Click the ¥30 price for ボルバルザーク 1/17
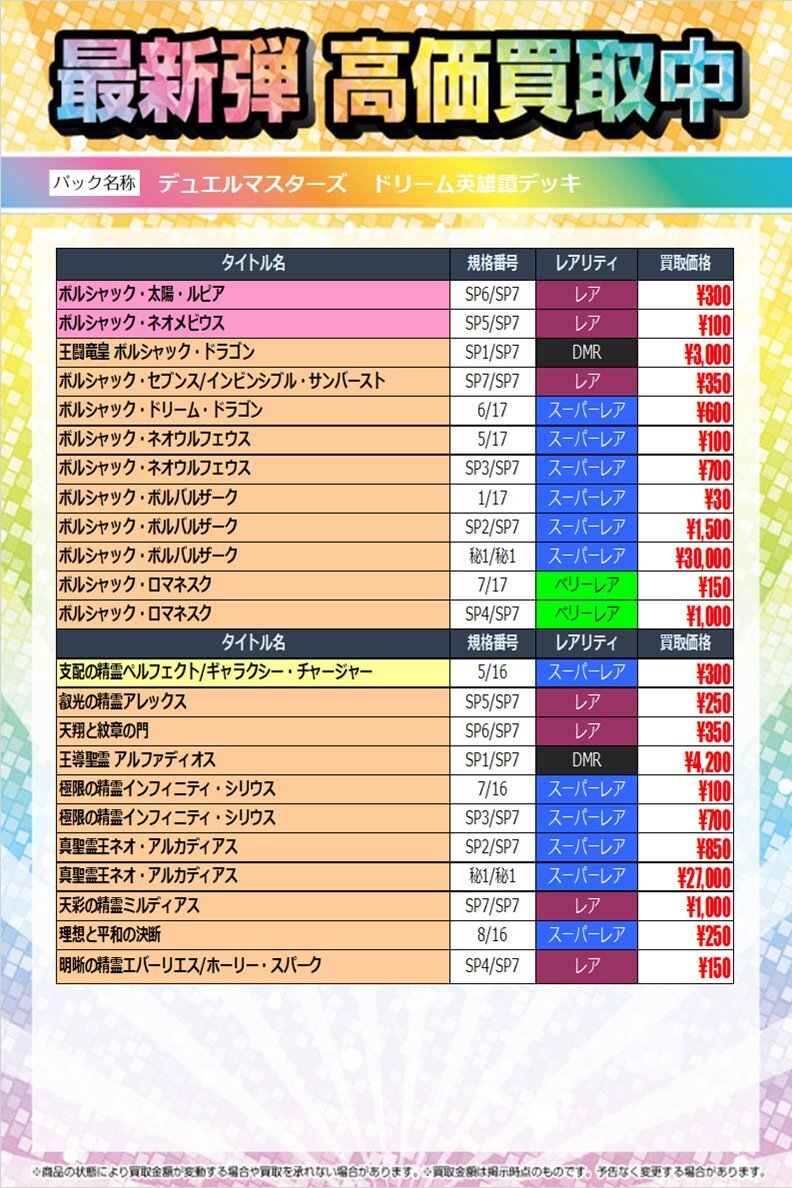Viewport: 792px width, 1188px height. (x=717, y=499)
